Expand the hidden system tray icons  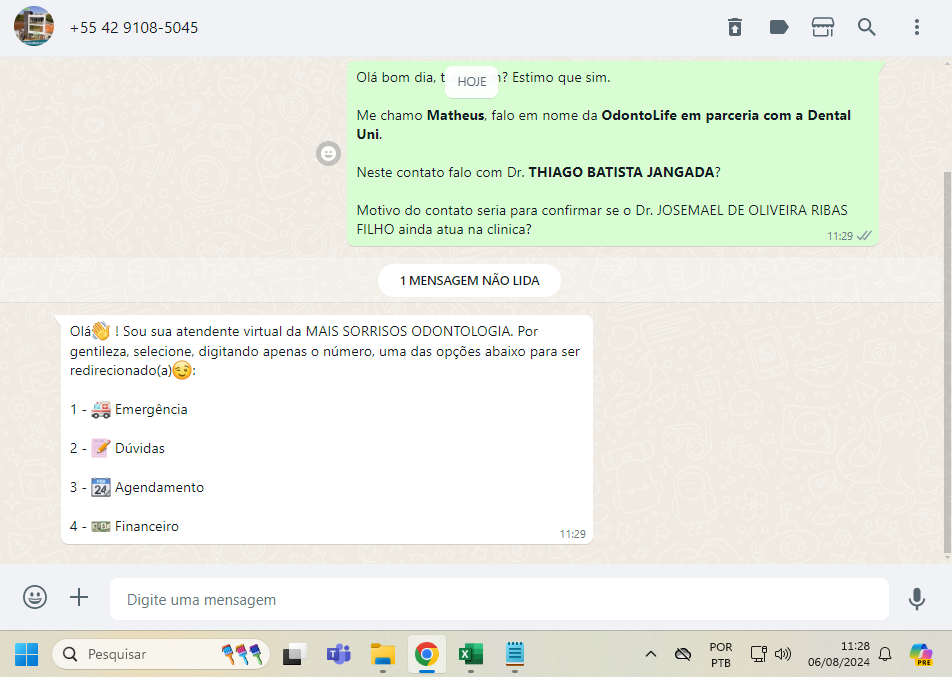(651, 654)
